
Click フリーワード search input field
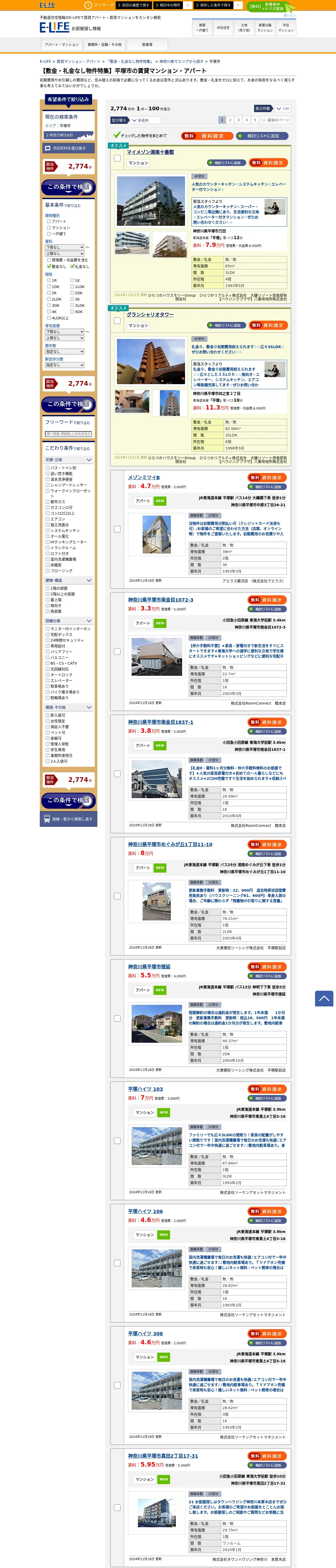[x=68, y=434]
